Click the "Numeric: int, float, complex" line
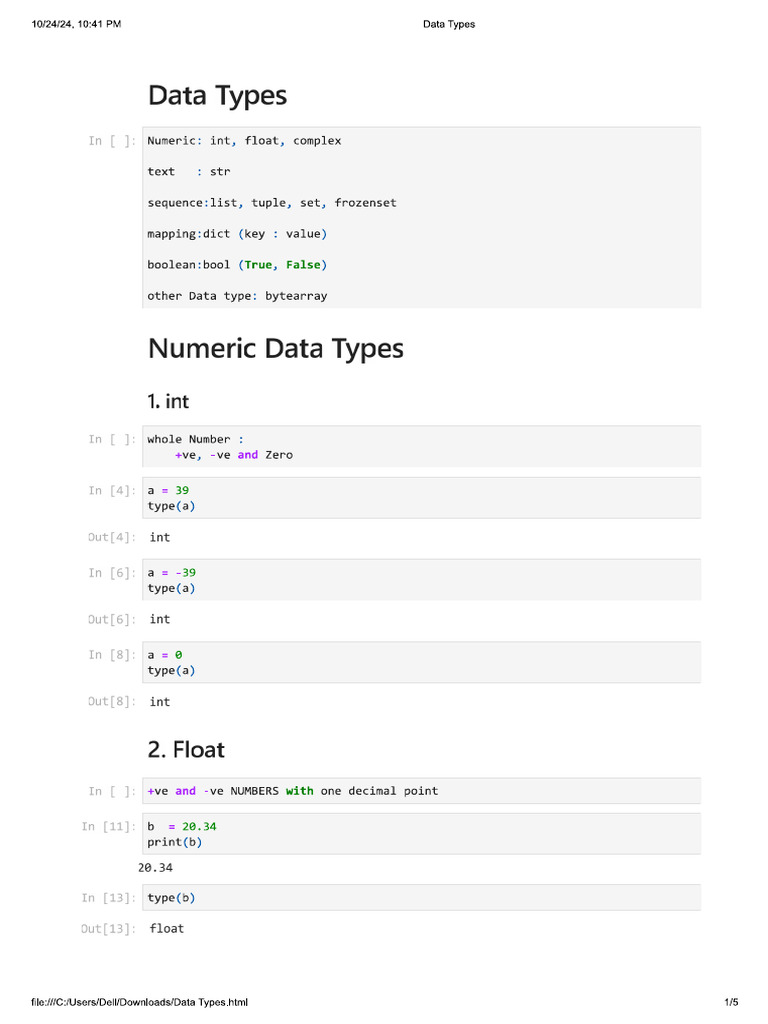The height and width of the screenshot is (1024, 768). pos(244,141)
